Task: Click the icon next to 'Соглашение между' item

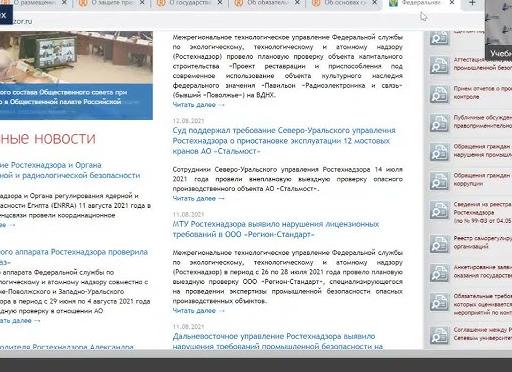Action: pos(439,335)
